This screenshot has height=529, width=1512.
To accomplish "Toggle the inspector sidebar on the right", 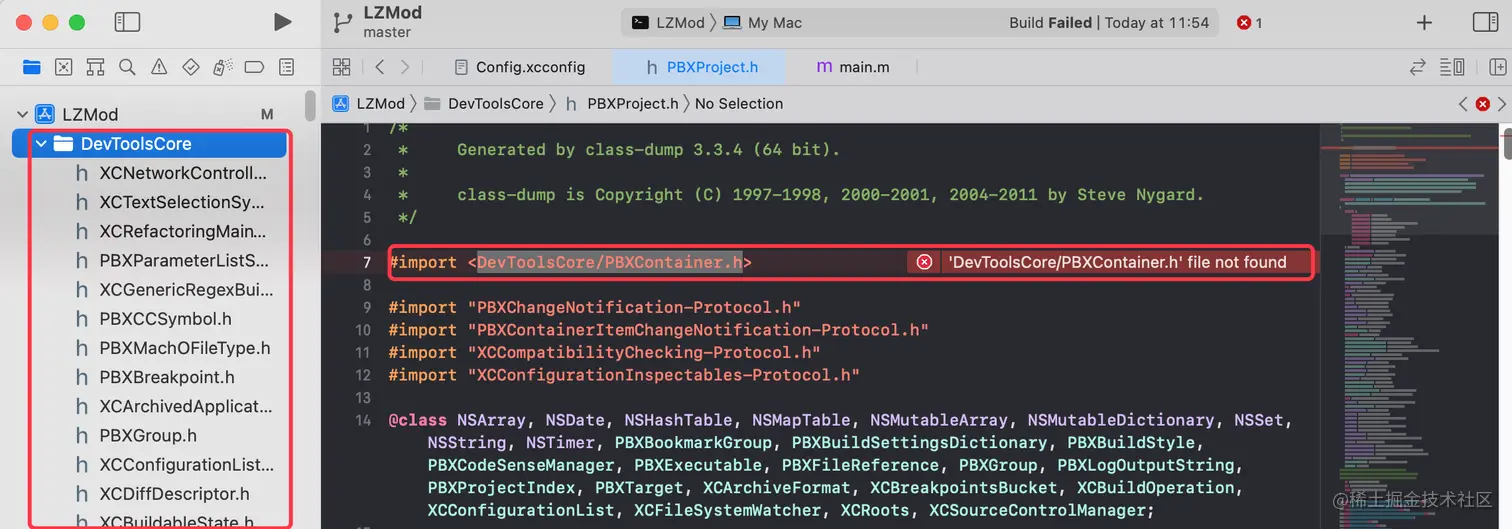I will click(1486, 22).
